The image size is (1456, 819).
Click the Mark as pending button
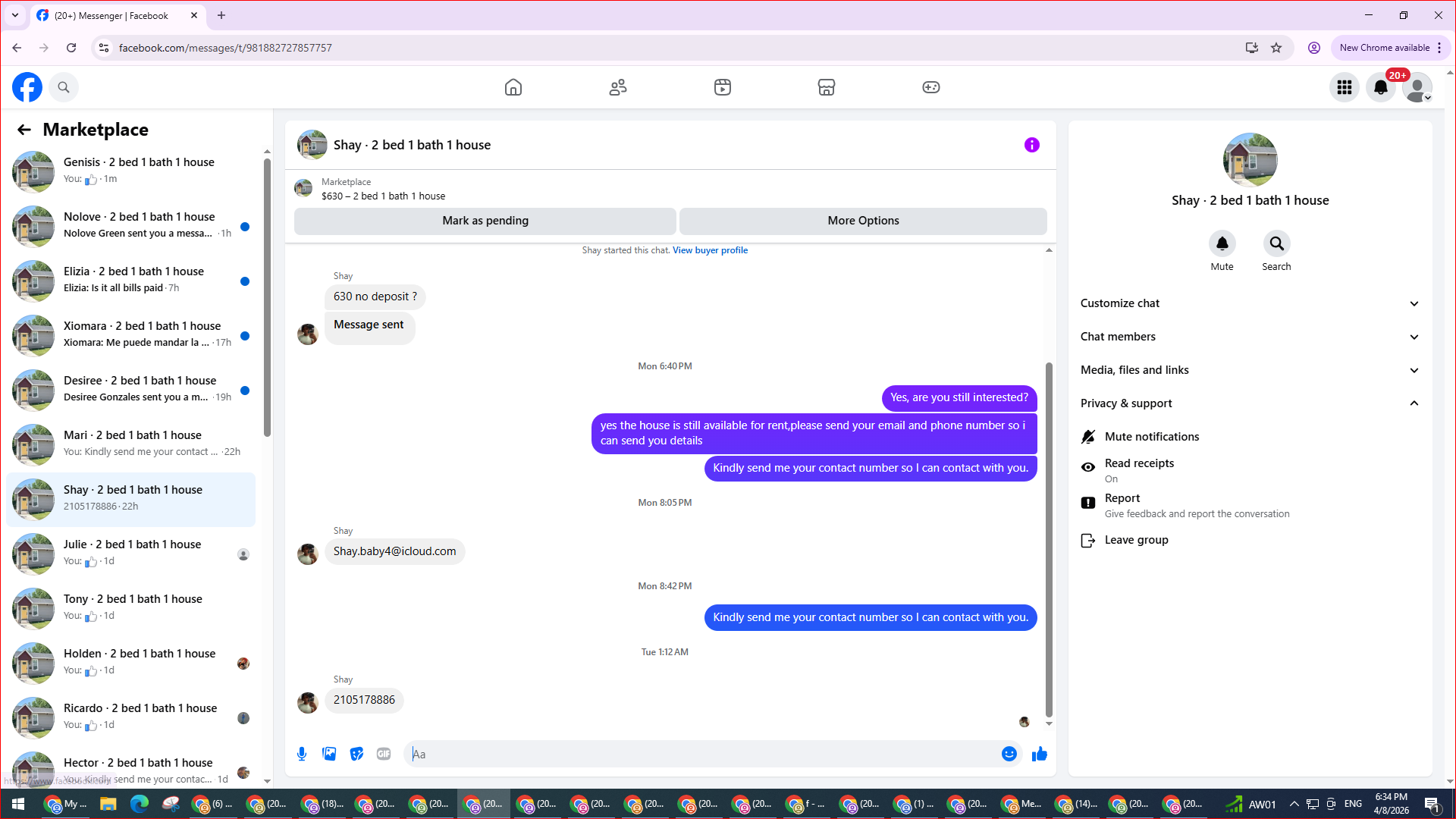(x=485, y=221)
